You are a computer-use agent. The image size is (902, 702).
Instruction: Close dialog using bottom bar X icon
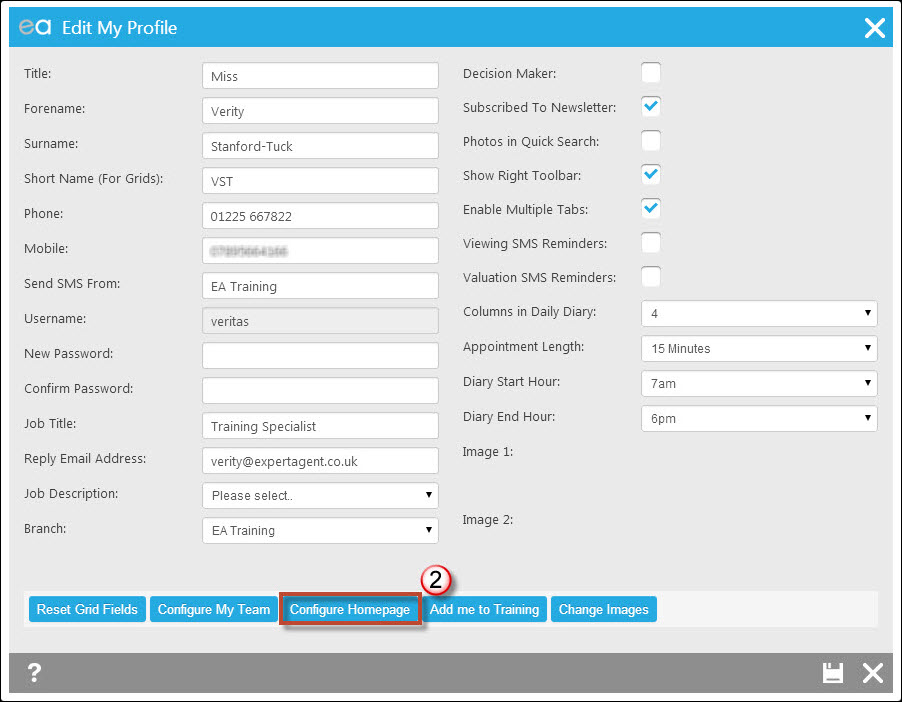pos(873,672)
